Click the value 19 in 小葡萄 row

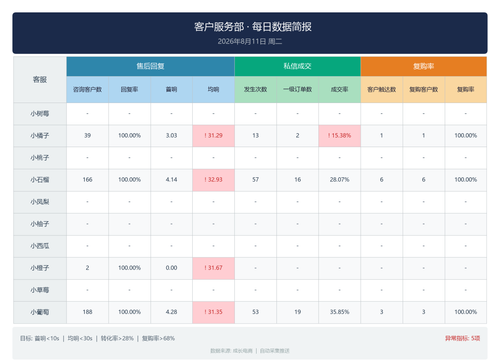297,312
